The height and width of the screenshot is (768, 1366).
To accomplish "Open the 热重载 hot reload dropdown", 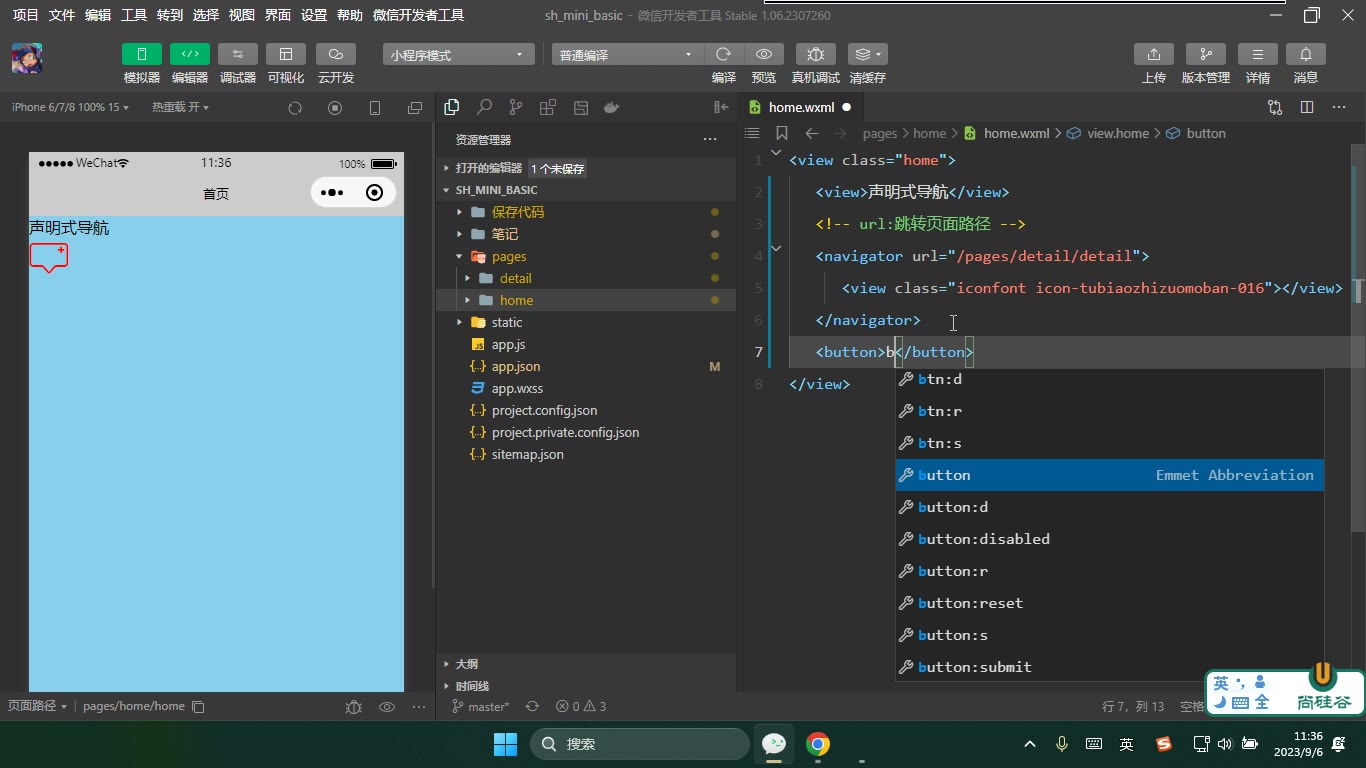I will click(x=180, y=107).
